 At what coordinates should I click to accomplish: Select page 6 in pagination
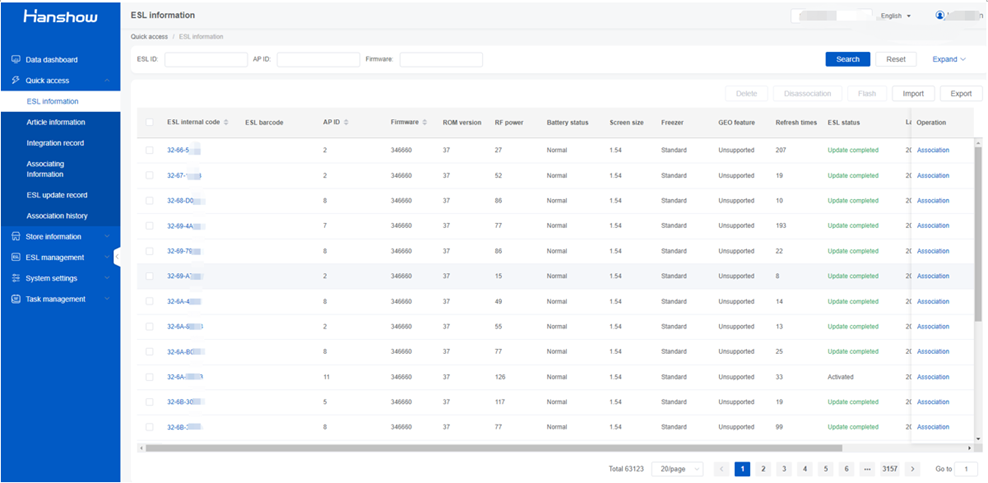[846, 469]
